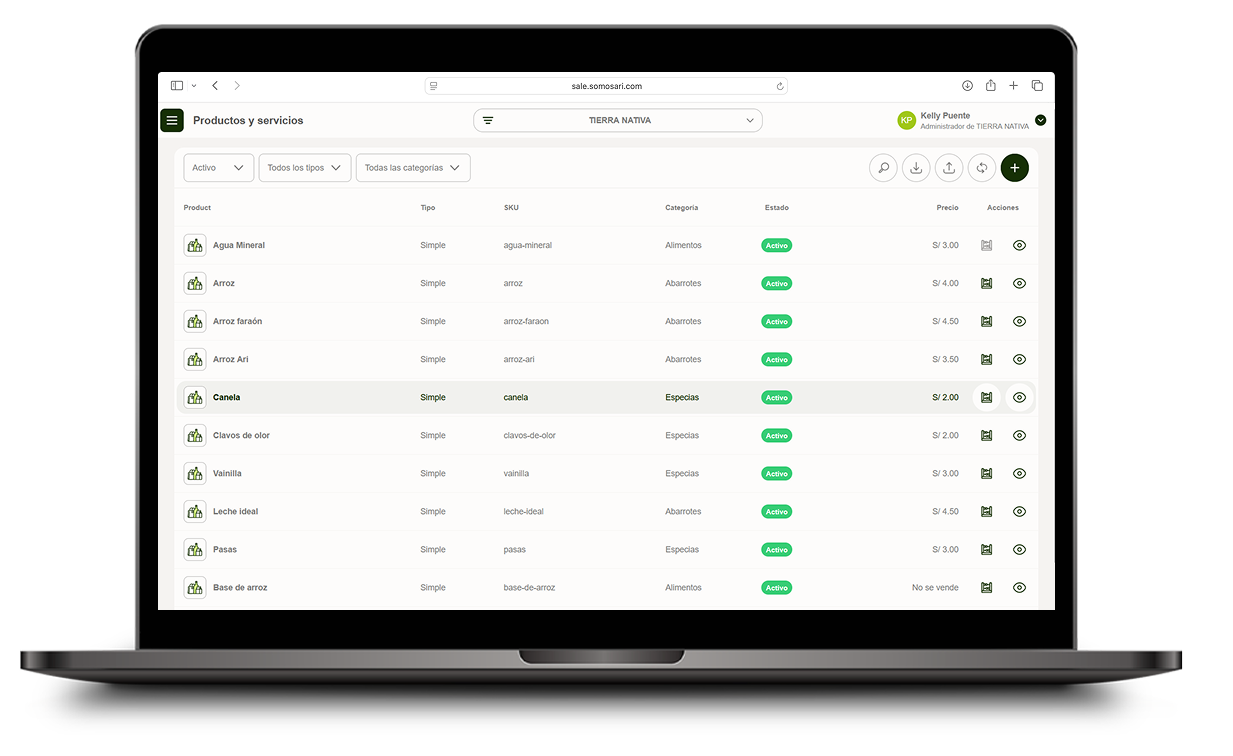Open the Activo status filter dropdown
The image size is (1233, 756).
point(218,168)
